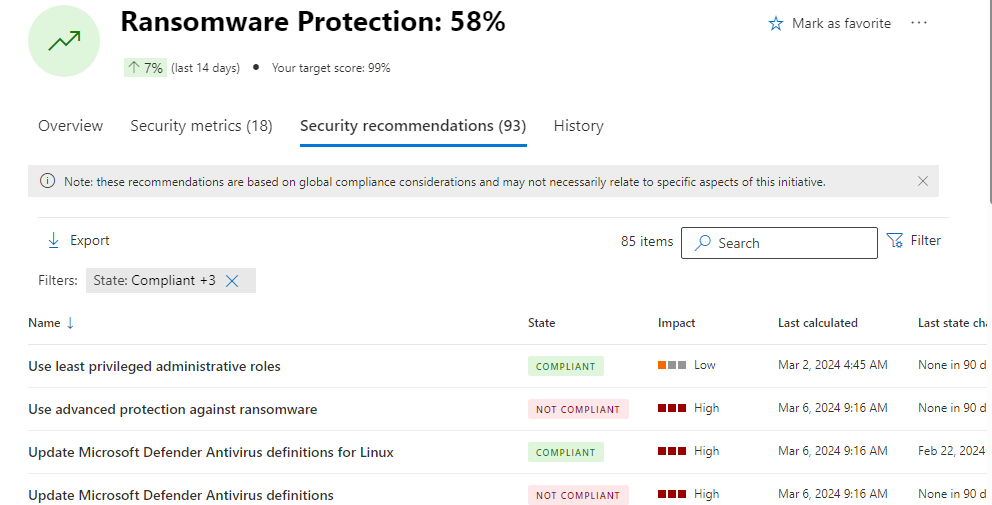
Task: Click the Last calculated column header
Action: 817,323
